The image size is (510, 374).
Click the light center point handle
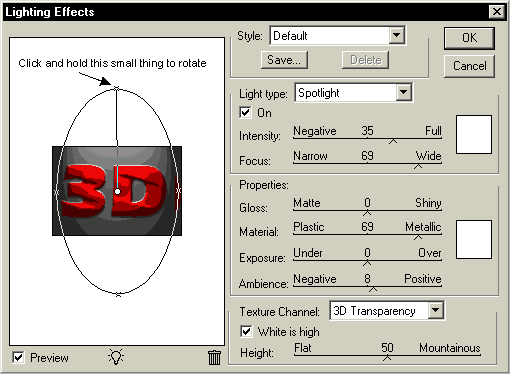click(x=117, y=191)
